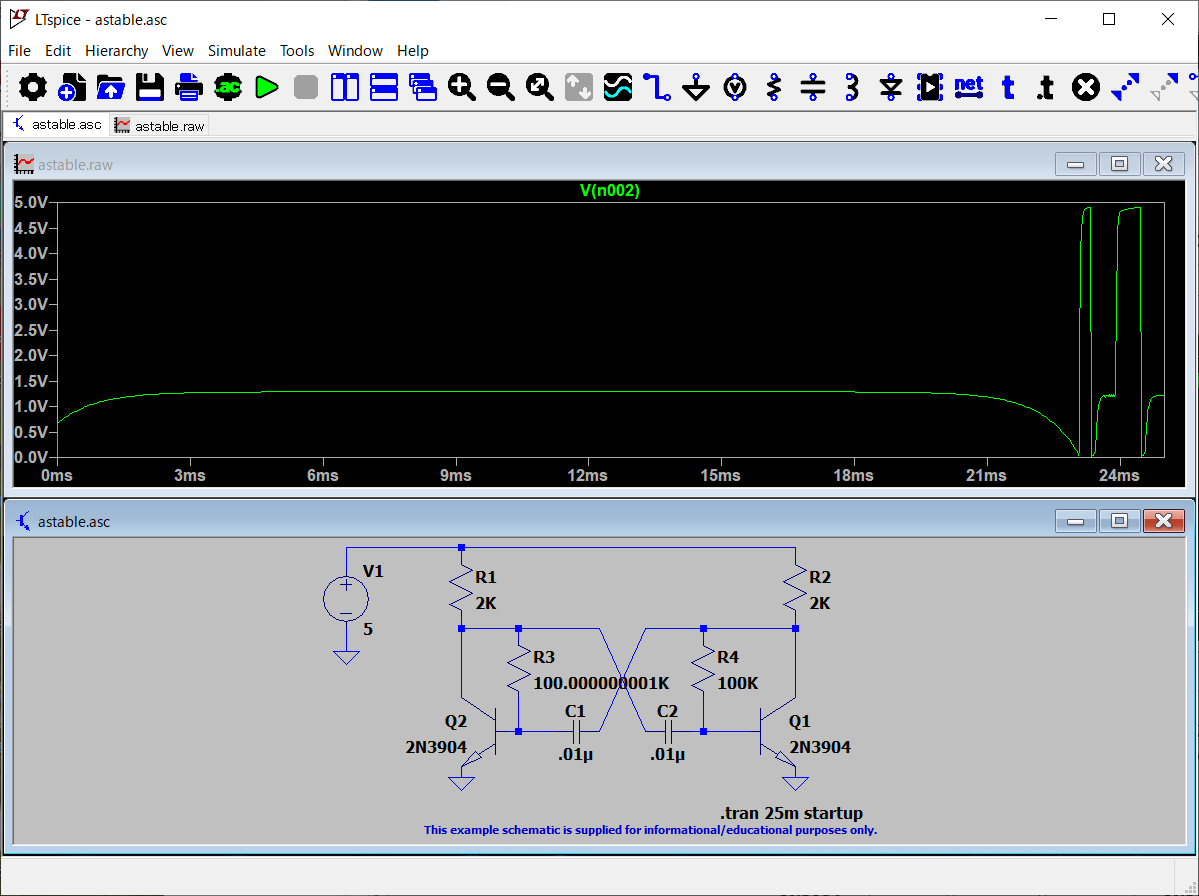Place a Ground symbol from the toolbar

point(696,88)
